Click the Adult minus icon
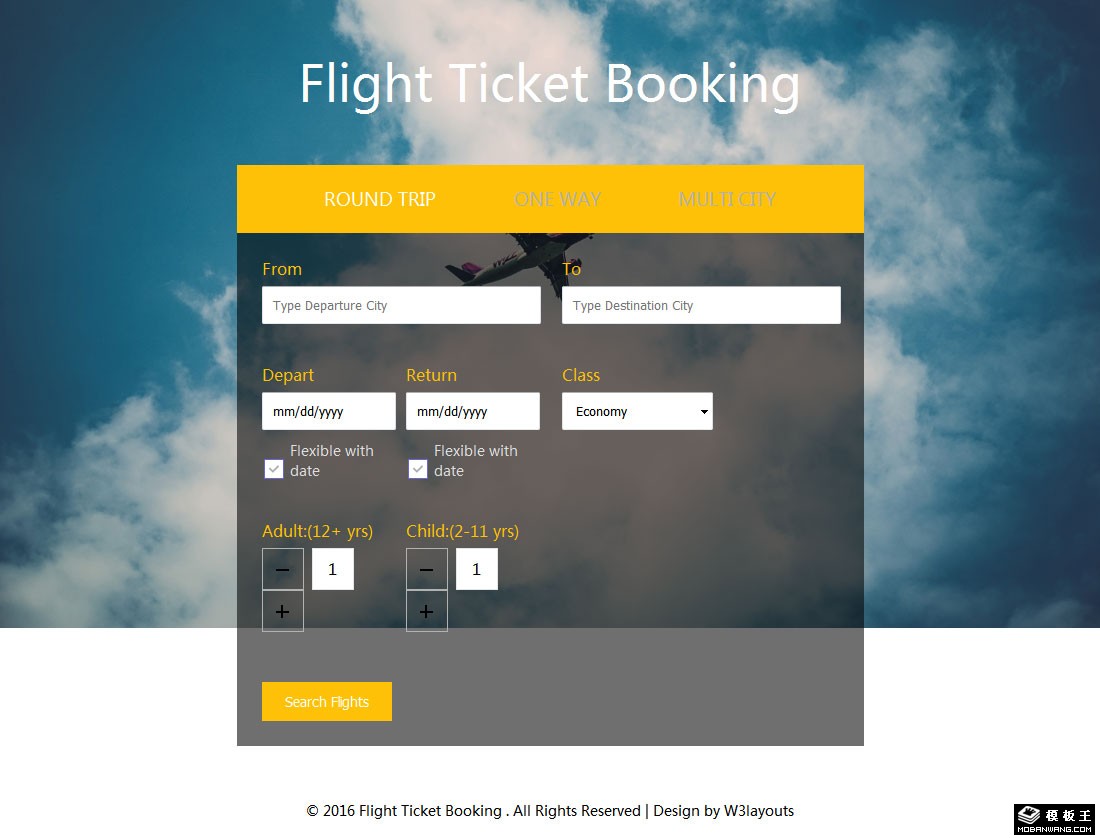The image size is (1100, 838). tap(283, 569)
